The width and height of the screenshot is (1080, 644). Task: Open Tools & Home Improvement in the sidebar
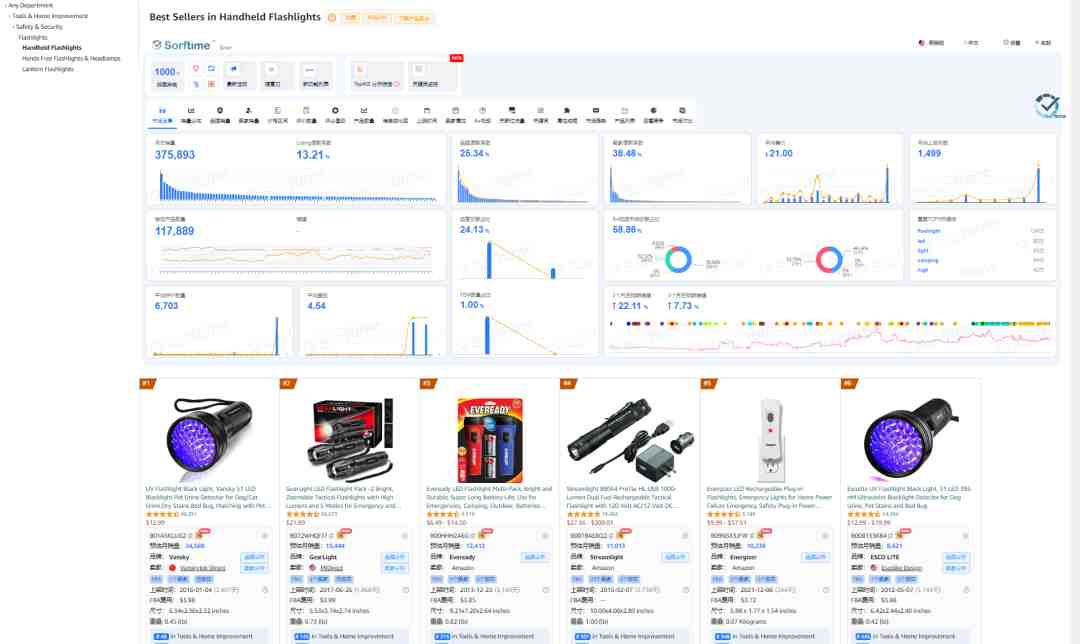pyautogui.click(x=50, y=16)
